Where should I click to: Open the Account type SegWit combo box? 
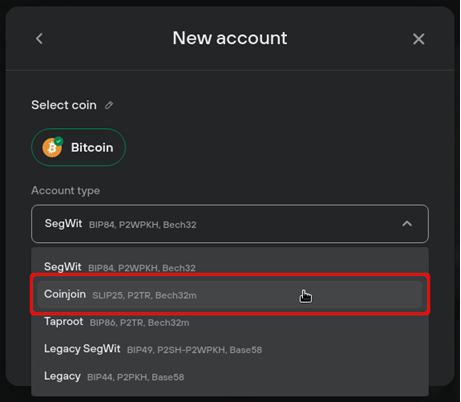coord(230,224)
